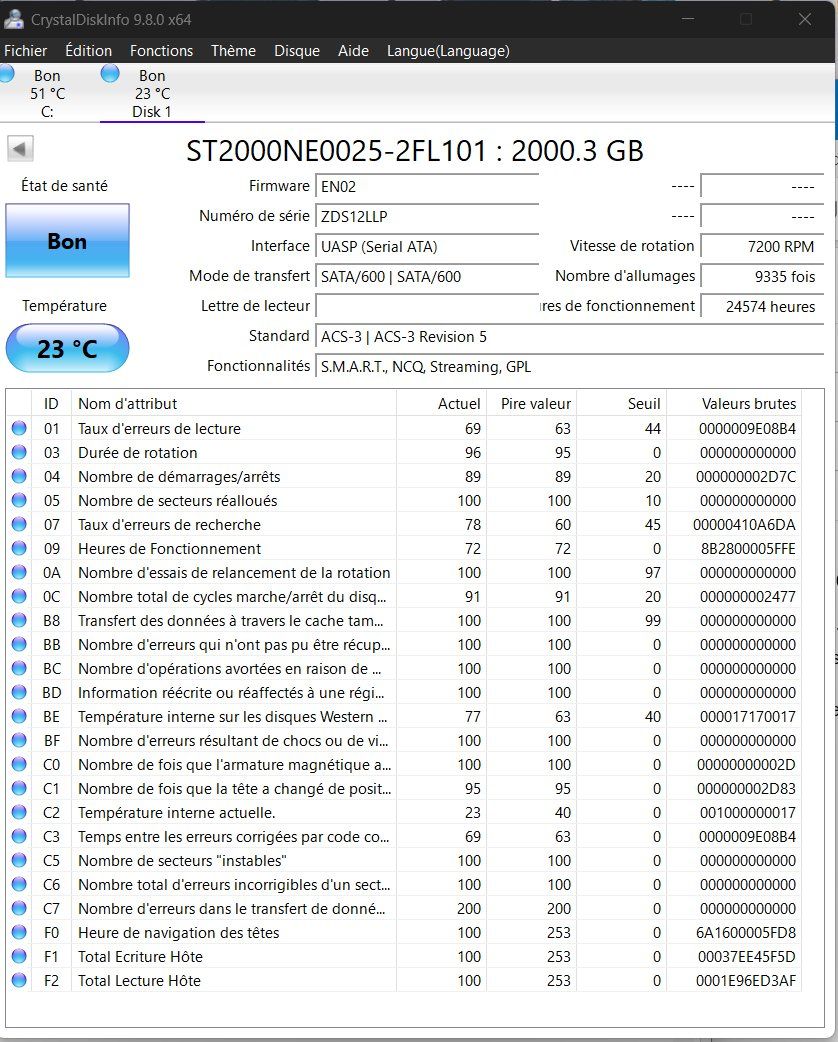
Task: Click raw value 00000410A6DA
Action: pos(744,524)
